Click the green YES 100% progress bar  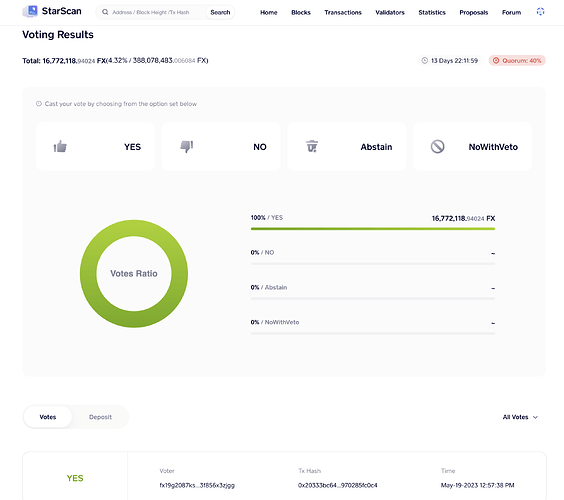[x=373, y=229]
